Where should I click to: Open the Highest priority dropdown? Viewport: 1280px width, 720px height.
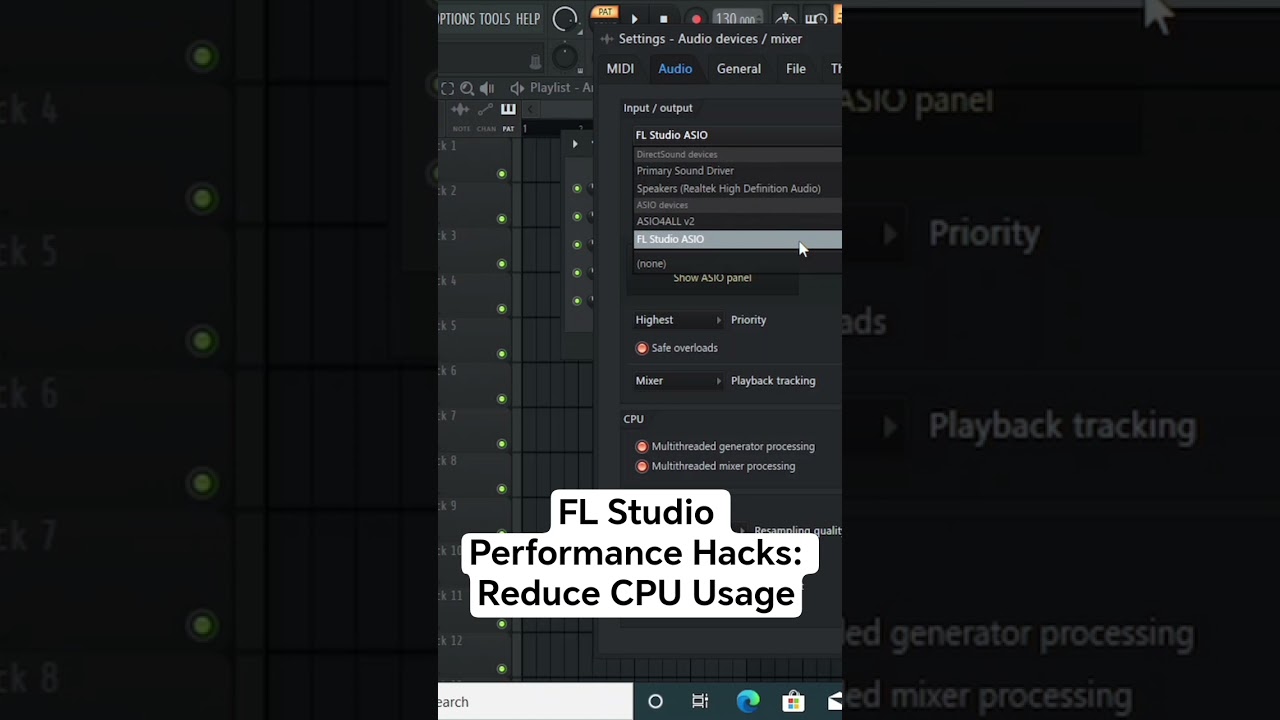pyautogui.click(x=678, y=320)
